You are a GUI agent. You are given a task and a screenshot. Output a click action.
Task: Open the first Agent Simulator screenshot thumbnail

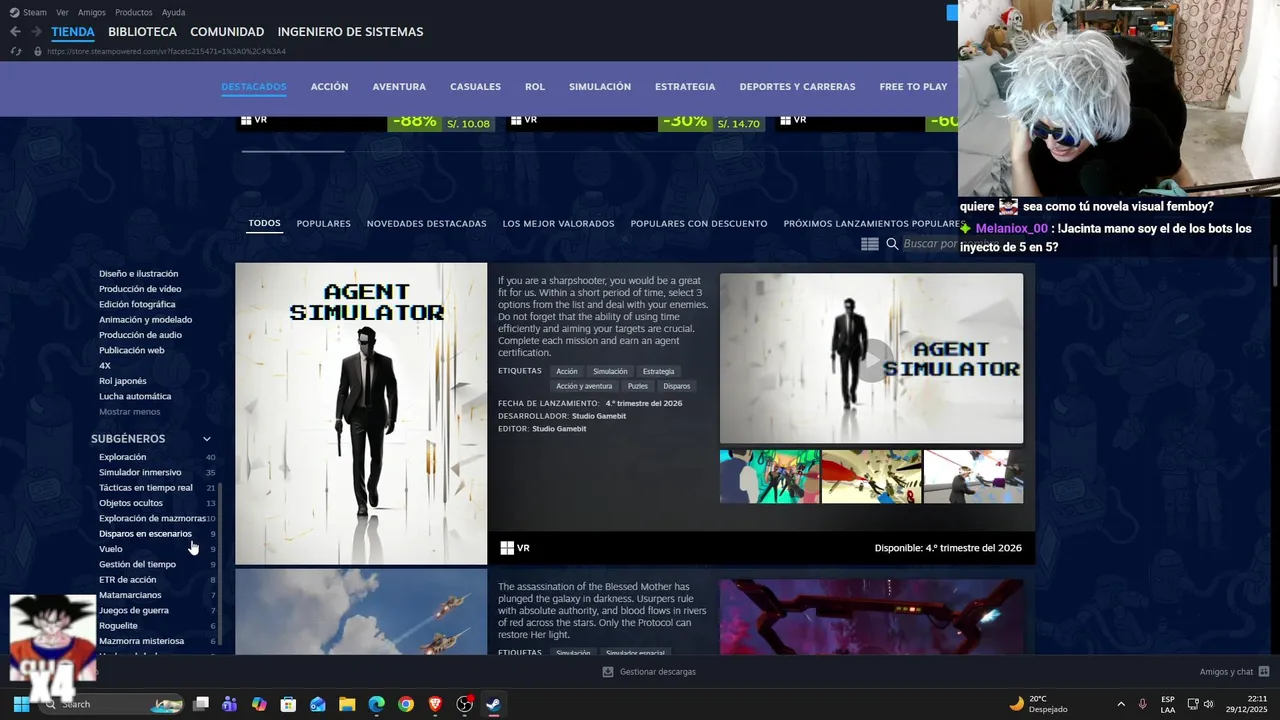coord(770,477)
